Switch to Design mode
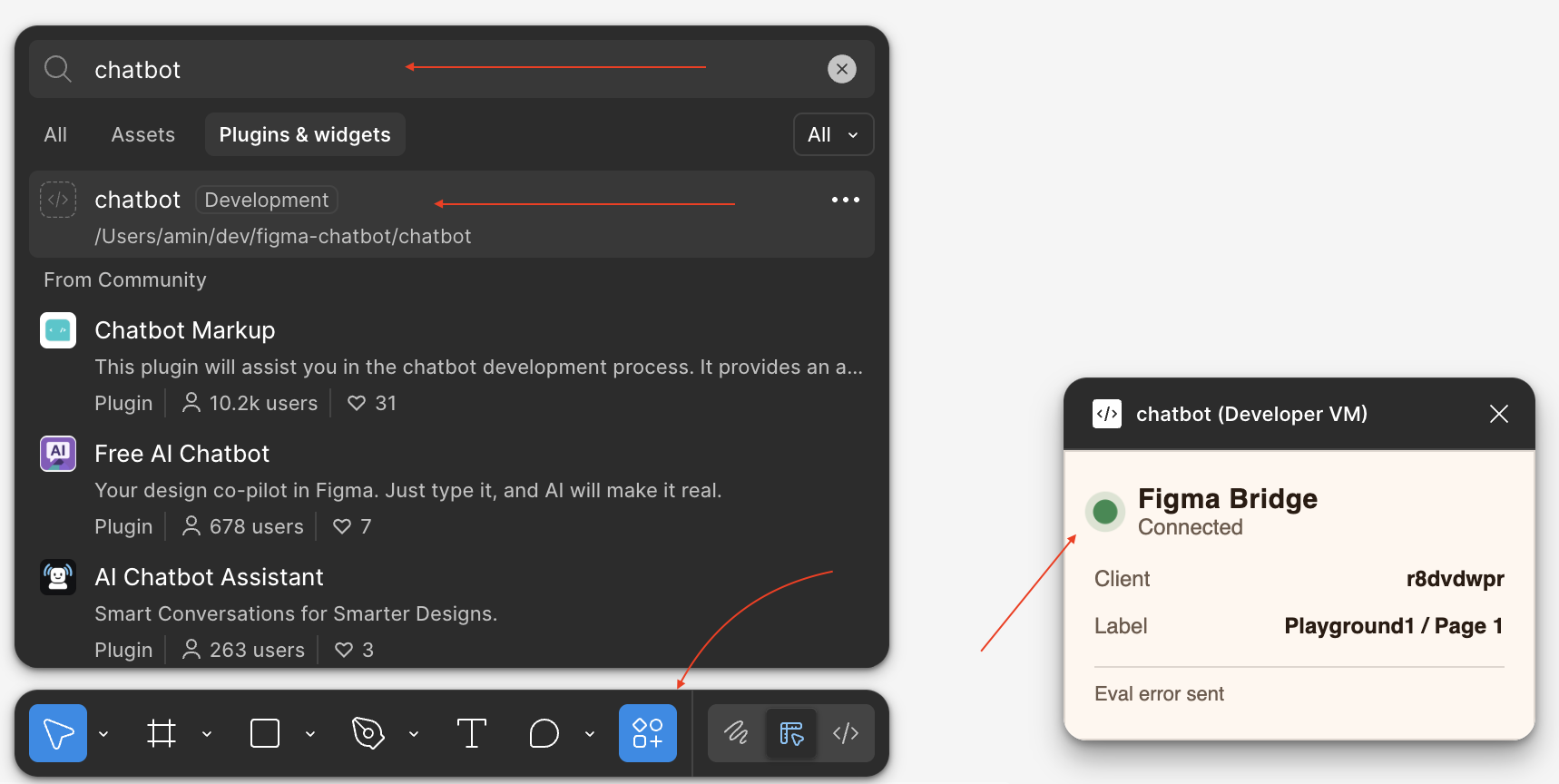The height and width of the screenshot is (784, 1559). 791,733
